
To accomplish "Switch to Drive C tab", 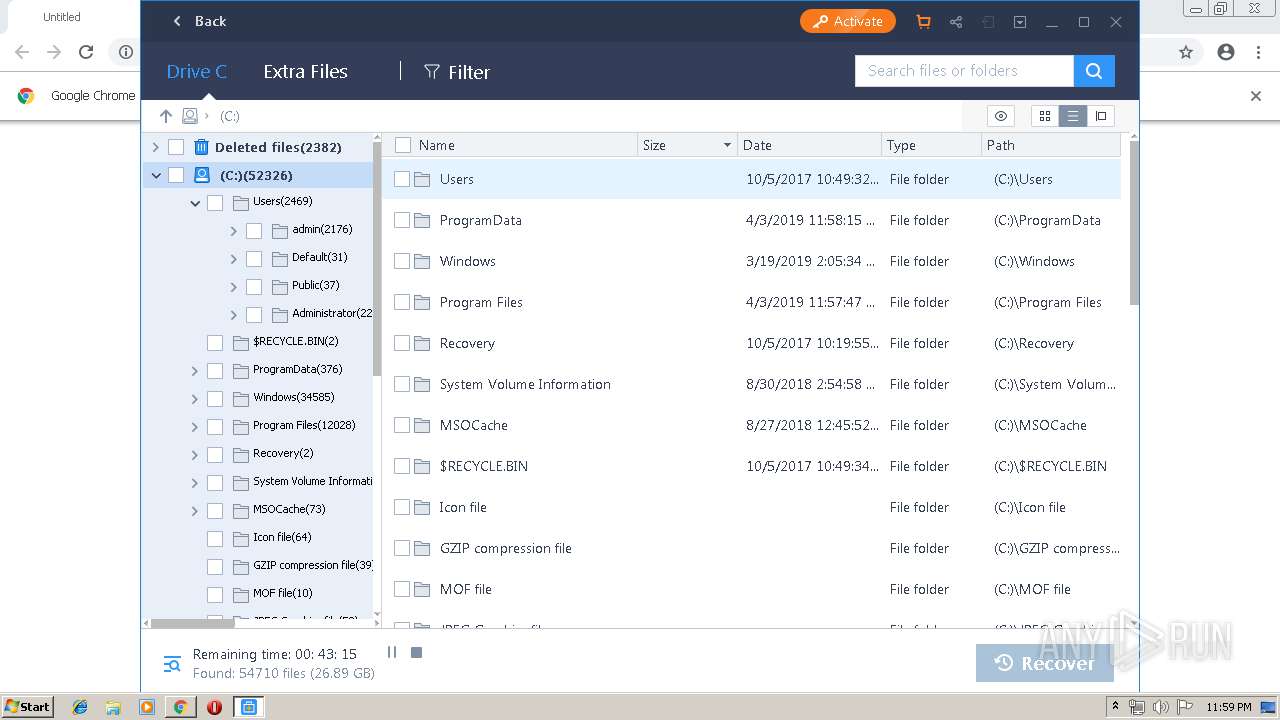I will coord(197,72).
